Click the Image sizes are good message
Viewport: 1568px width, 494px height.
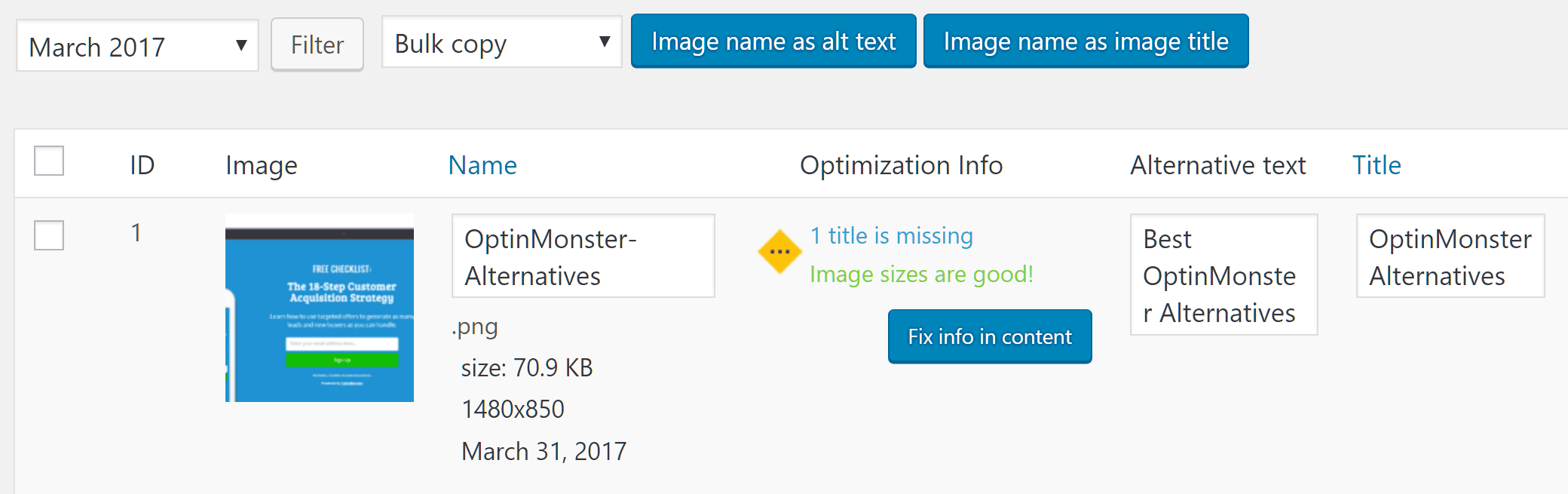(920, 275)
